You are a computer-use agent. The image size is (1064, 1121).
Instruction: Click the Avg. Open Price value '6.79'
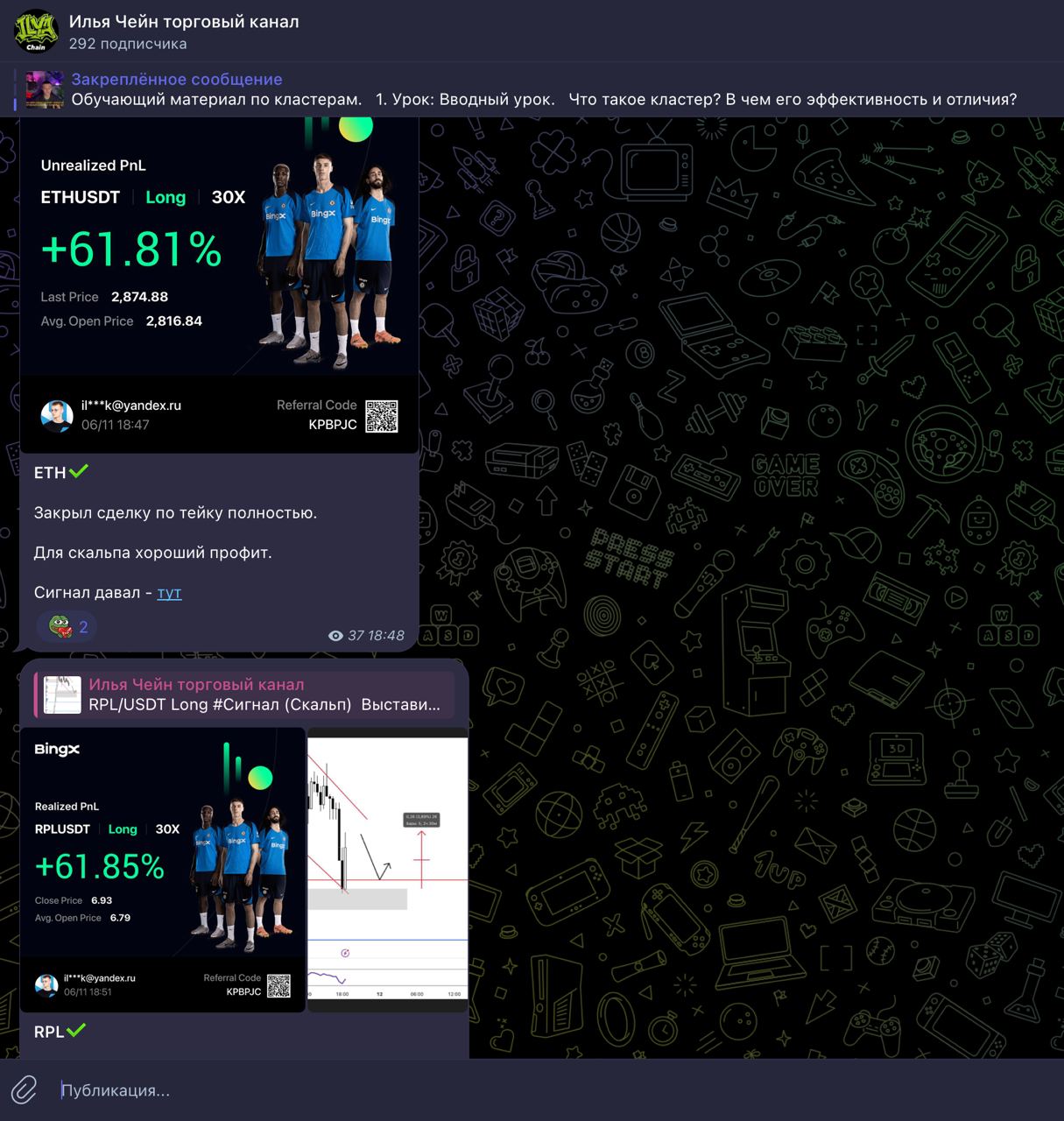click(120, 918)
